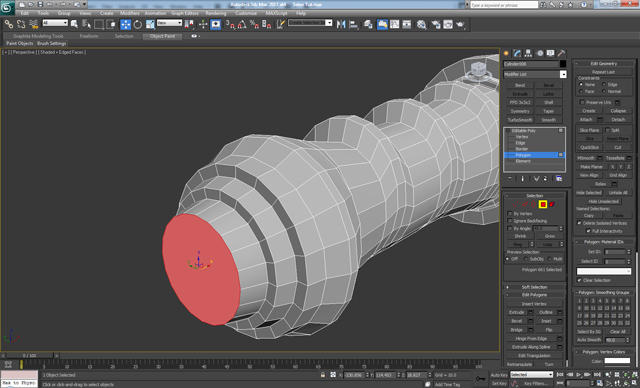Viewport: 640px width, 388px height.
Task: Click the time slider 0 / 100
Action: [29, 356]
